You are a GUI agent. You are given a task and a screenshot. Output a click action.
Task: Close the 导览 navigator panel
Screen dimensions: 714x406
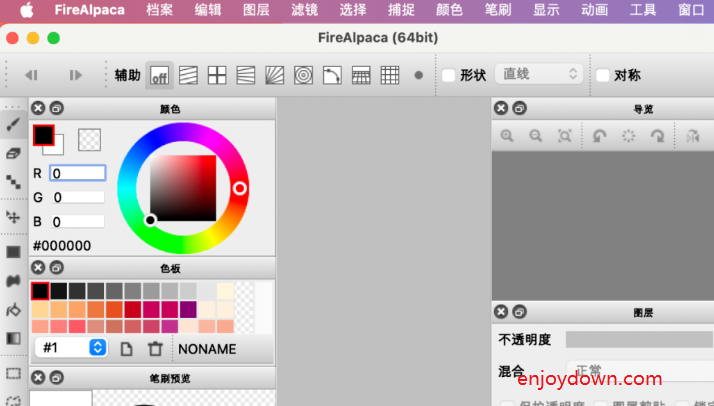click(x=501, y=108)
